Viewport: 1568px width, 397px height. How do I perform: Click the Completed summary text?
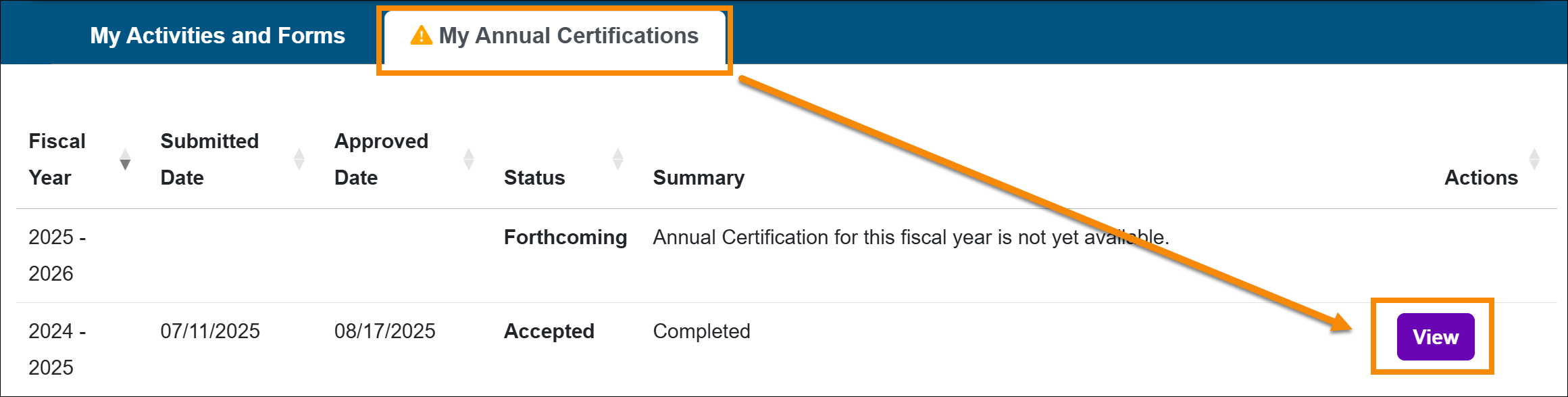coord(701,331)
